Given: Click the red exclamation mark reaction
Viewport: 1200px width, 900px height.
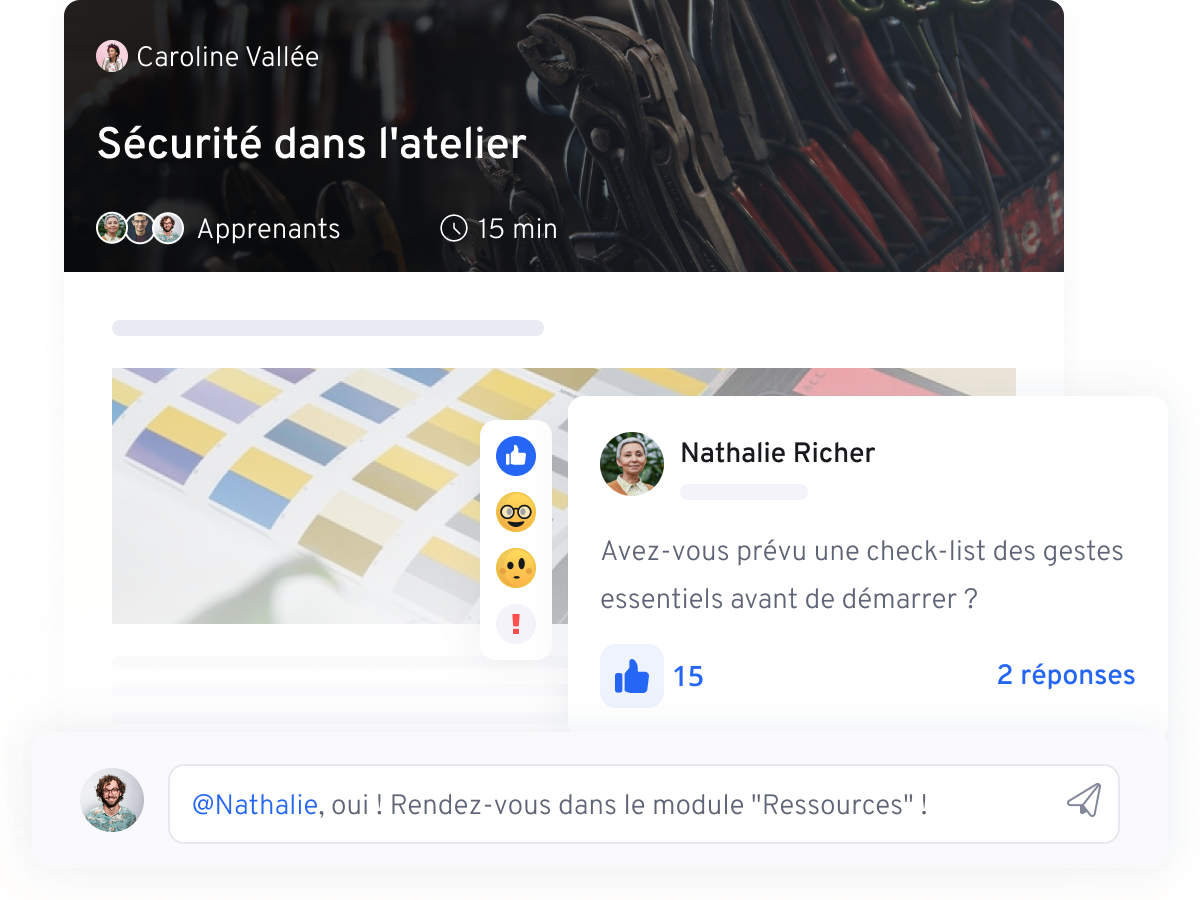Looking at the screenshot, I should pos(516,625).
